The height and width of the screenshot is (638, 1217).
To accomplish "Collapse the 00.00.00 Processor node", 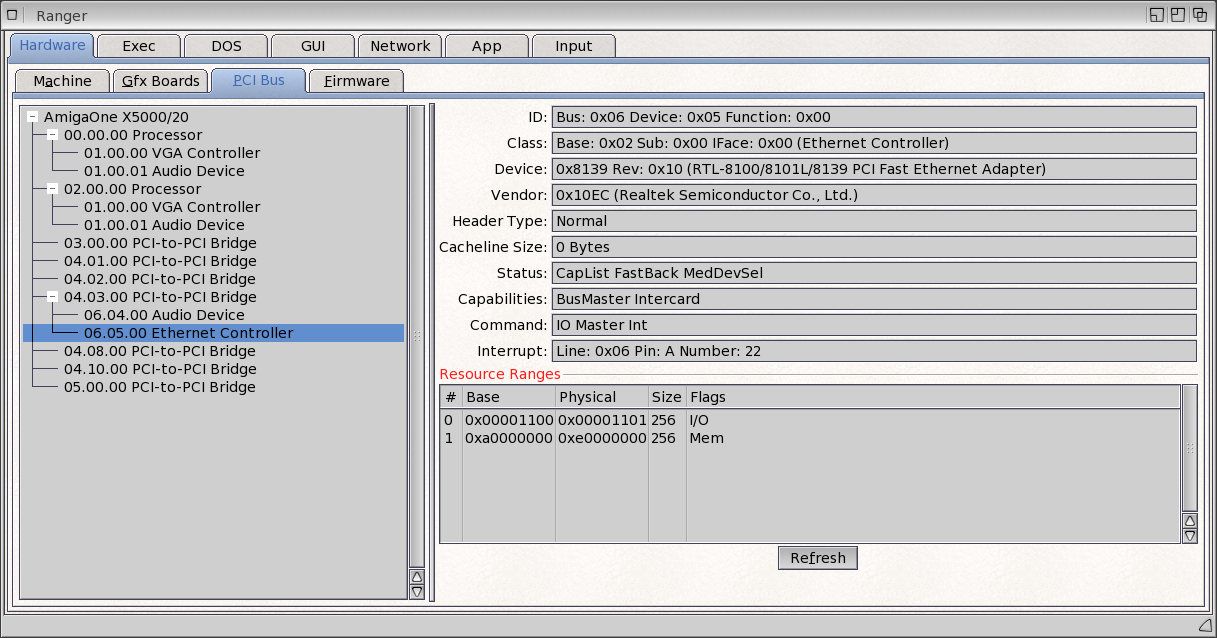I will [x=52, y=135].
